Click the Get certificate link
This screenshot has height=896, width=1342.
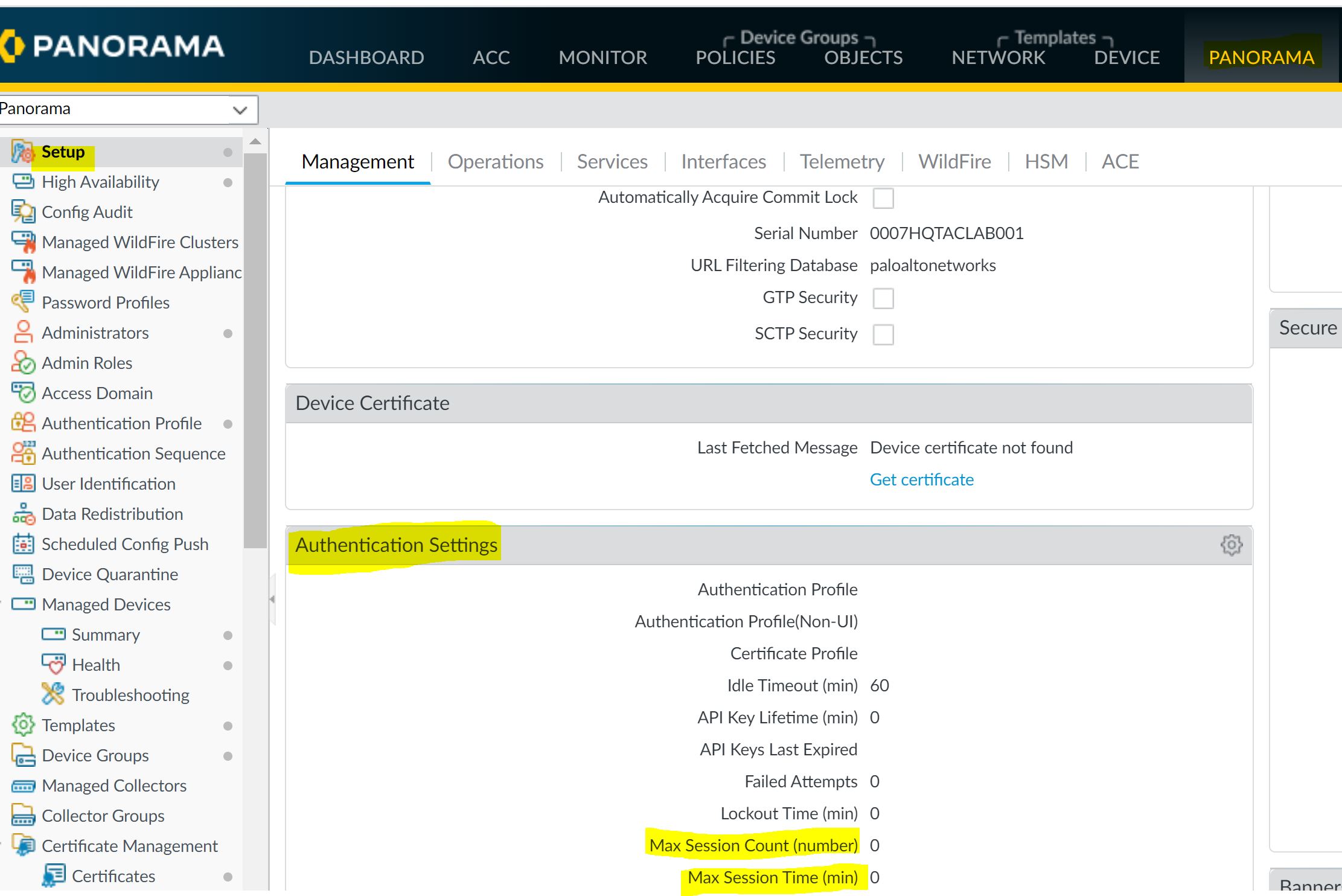[921, 479]
